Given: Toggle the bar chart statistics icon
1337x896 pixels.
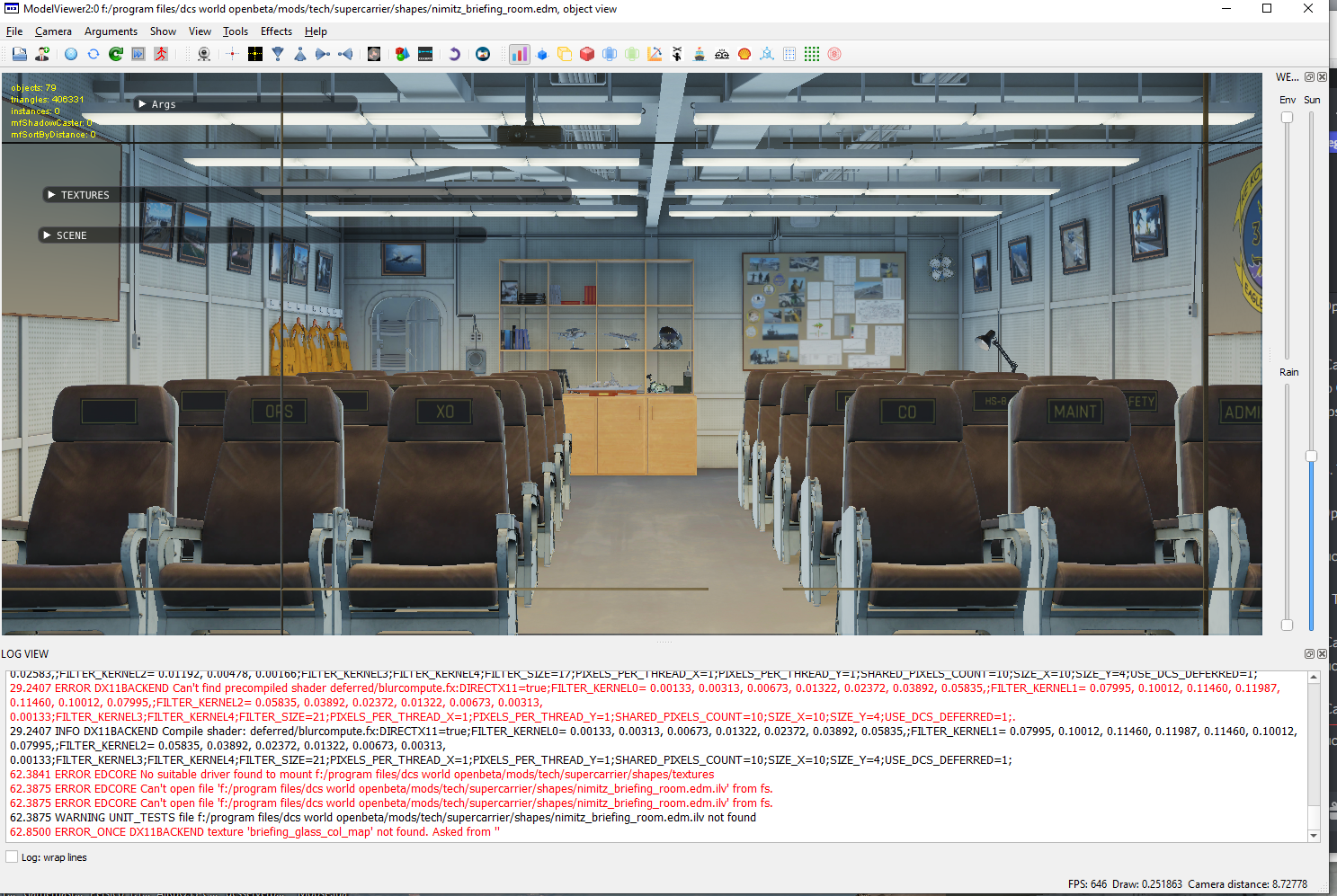Looking at the screenshot, I should tap(520, 54).
